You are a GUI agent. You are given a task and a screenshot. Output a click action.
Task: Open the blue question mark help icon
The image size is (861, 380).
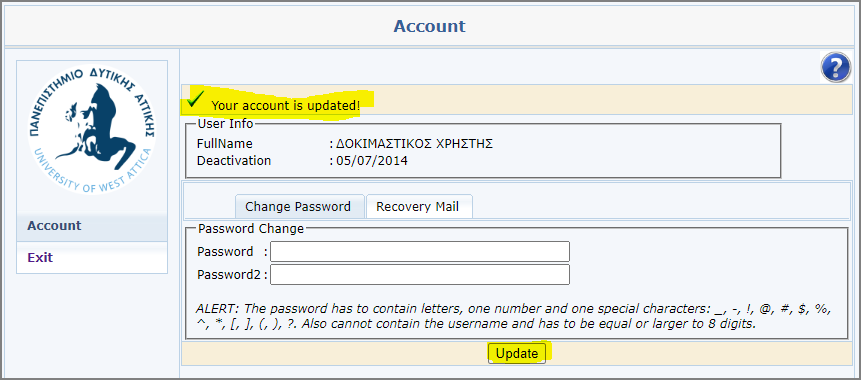836,68
